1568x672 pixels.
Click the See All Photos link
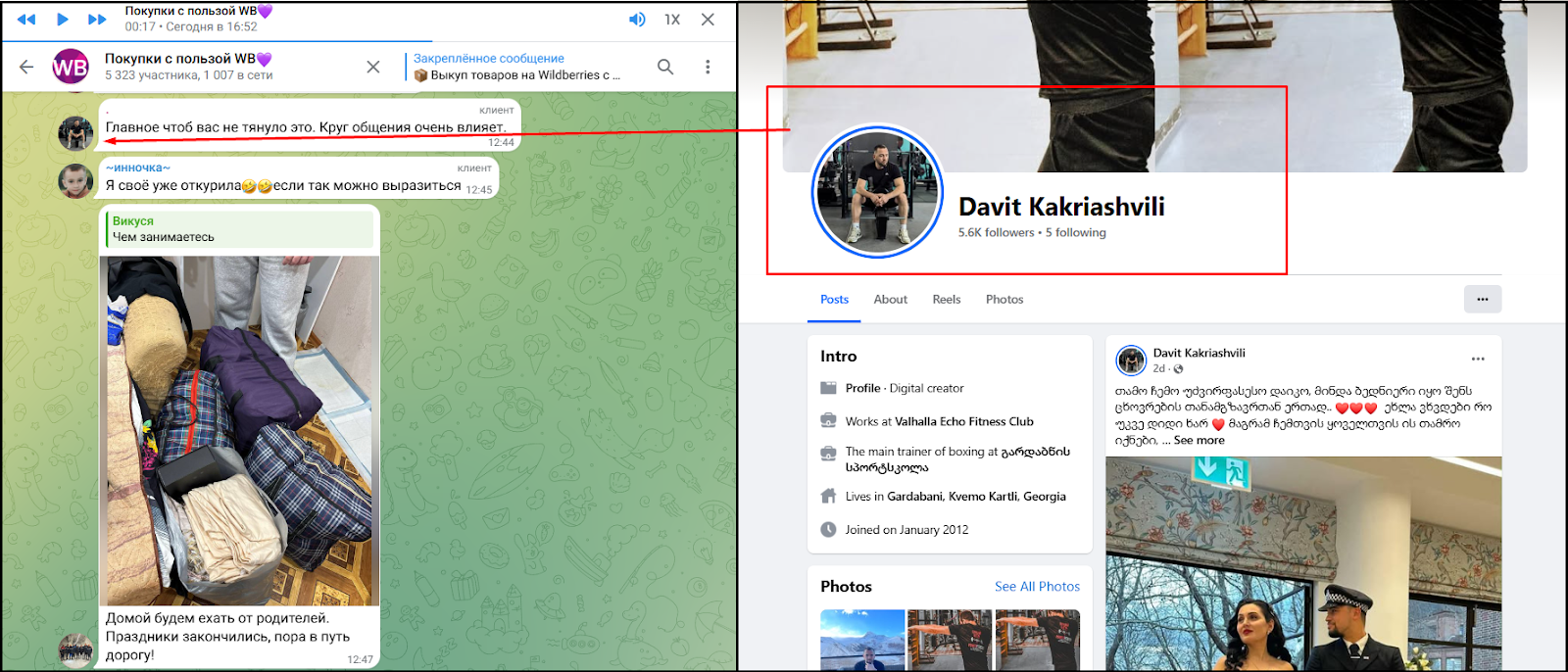pyautogui.click(x=1036, y=587)
